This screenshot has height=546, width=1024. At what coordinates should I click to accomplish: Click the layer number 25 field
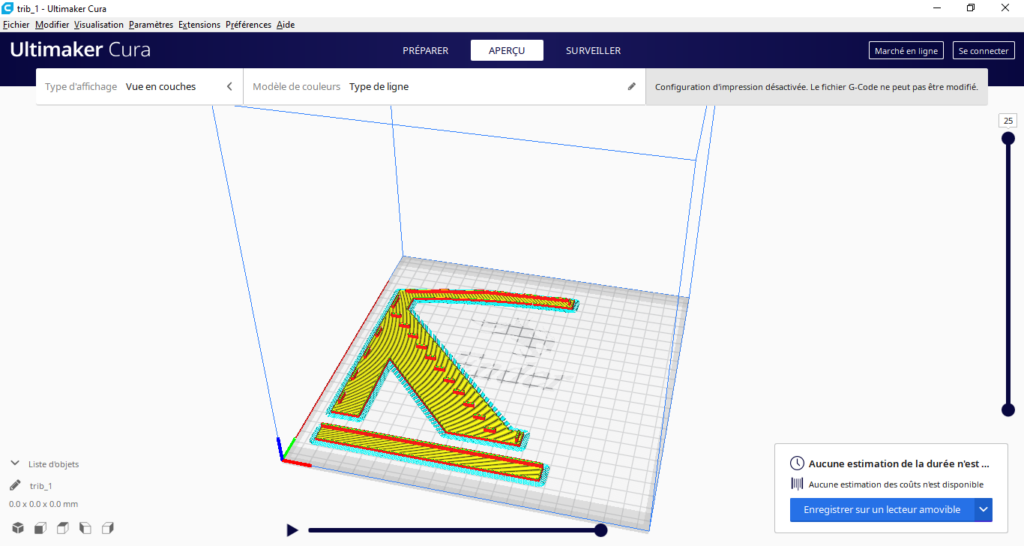[x=1007, y=120]
